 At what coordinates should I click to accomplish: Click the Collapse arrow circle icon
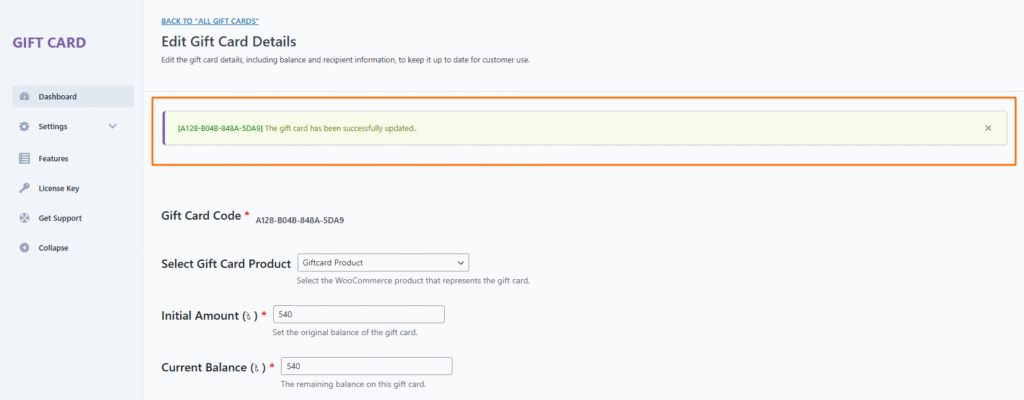point(24,248)
